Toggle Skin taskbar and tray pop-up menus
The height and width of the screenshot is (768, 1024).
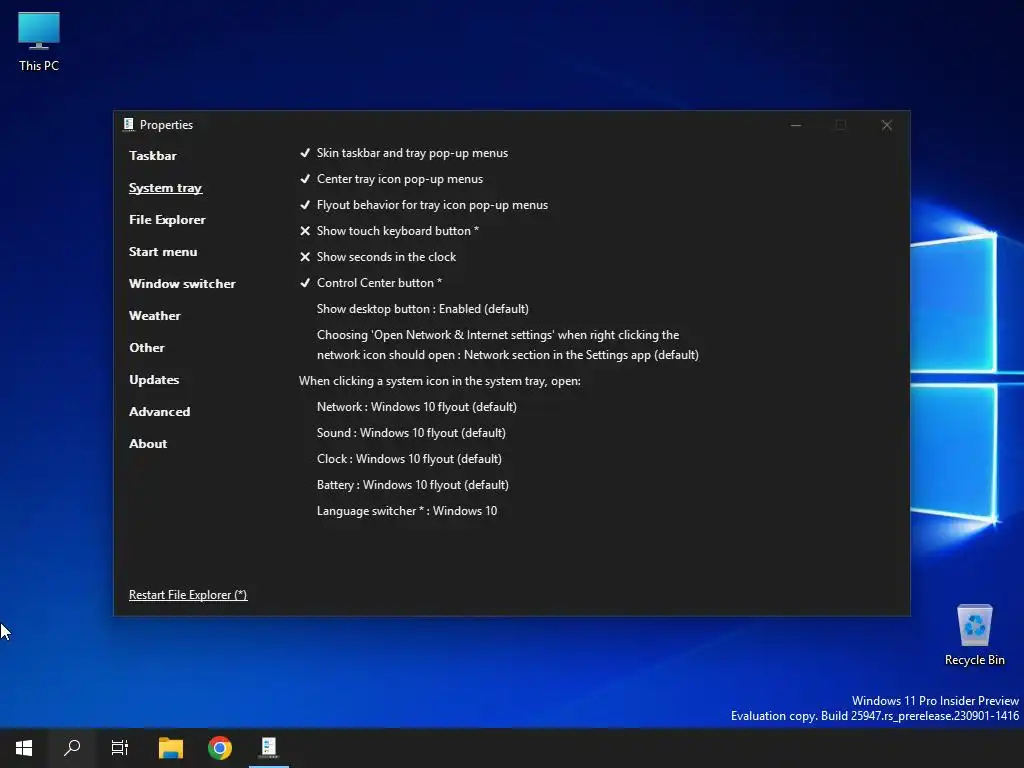click(x=404, y=153)
